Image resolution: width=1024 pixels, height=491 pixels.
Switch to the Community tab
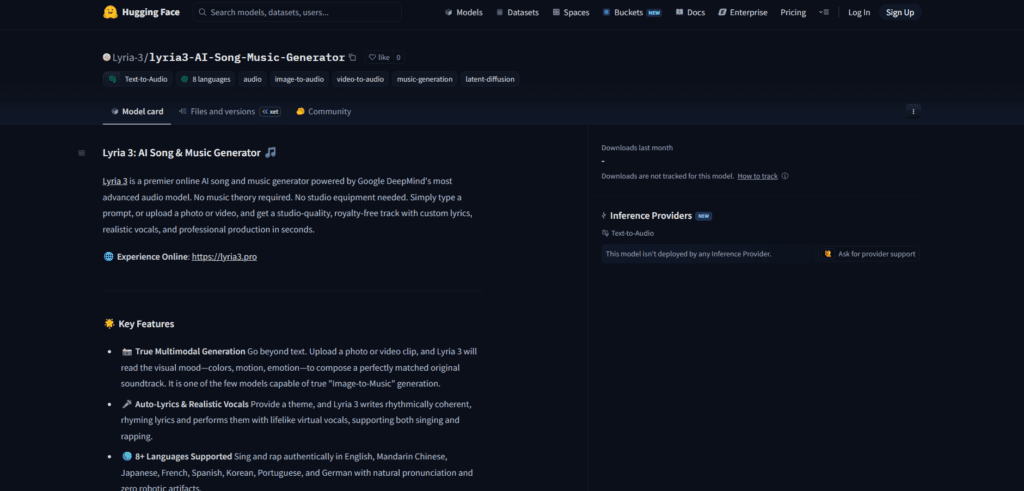click(x=323, y=112)
